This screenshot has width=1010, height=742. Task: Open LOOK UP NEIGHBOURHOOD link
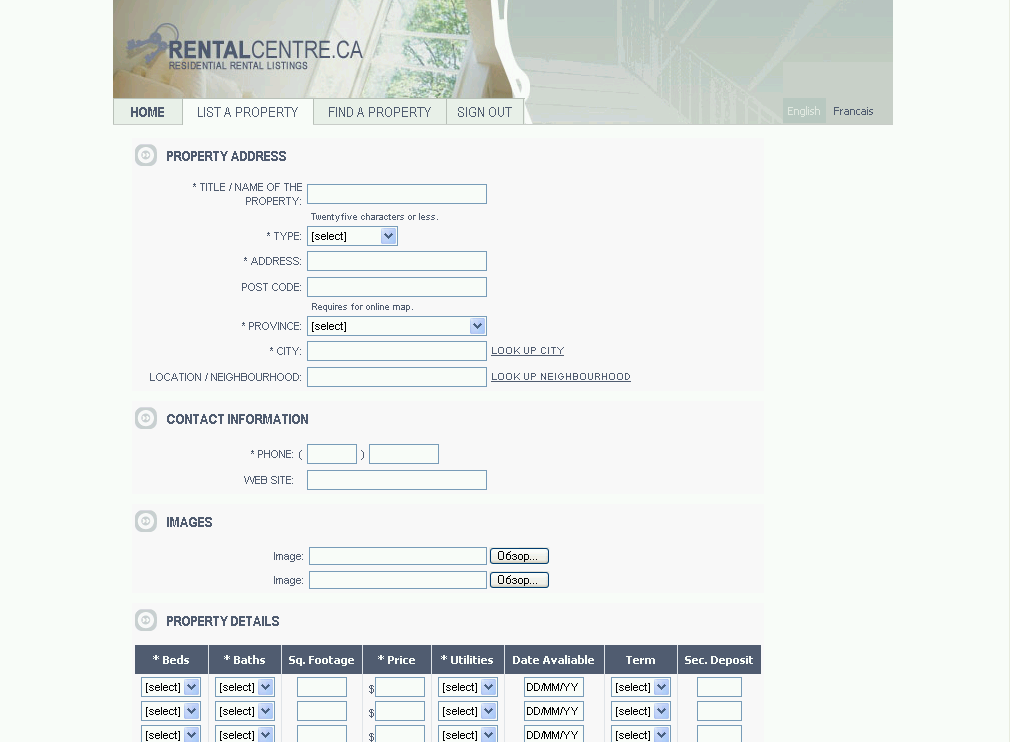coord(560,376)
